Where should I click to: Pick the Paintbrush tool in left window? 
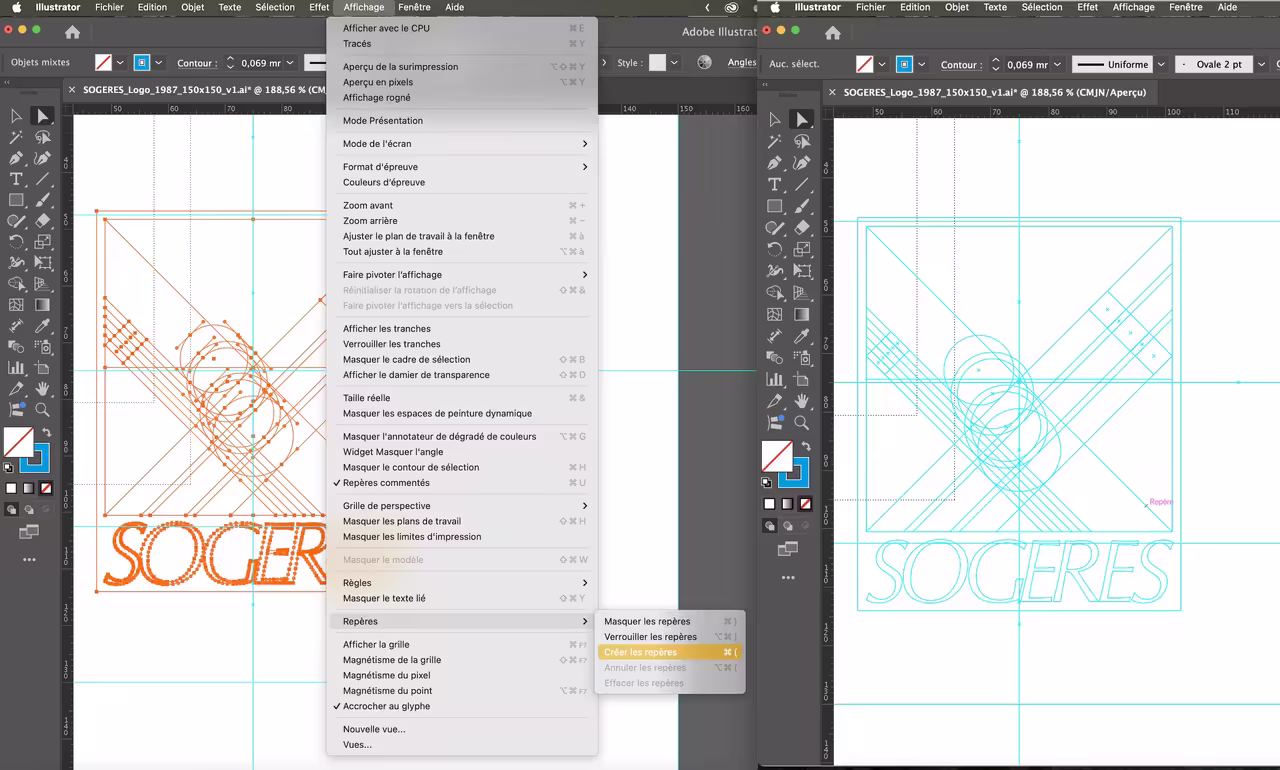[42, 200]
